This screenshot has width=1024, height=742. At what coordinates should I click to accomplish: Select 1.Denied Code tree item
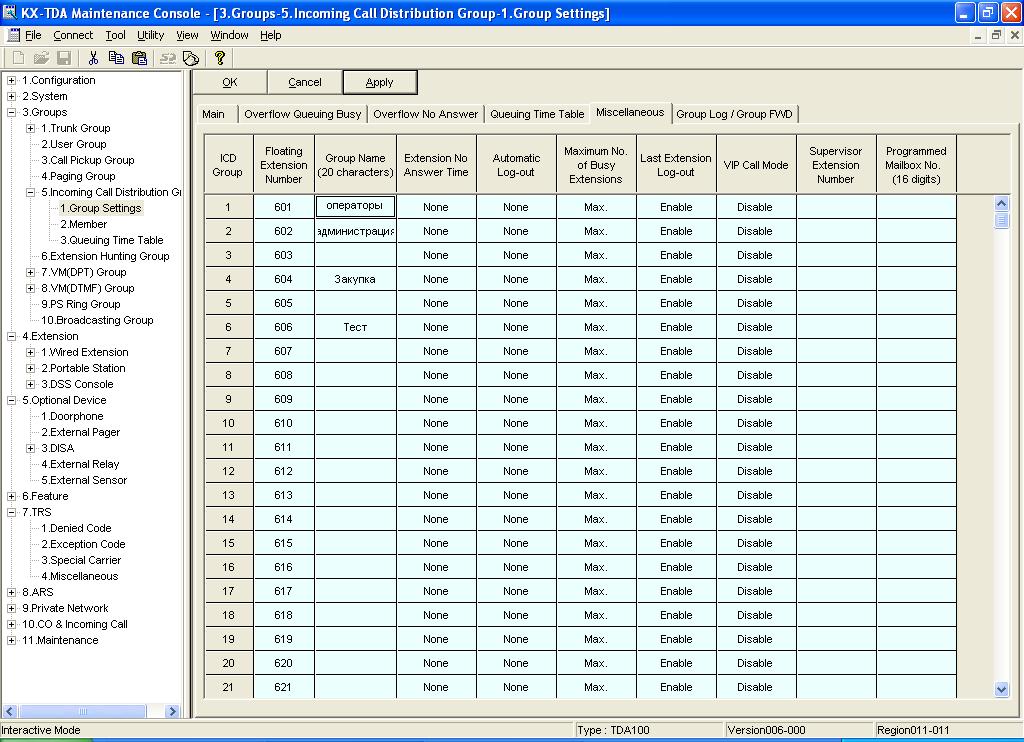[76, 528]
